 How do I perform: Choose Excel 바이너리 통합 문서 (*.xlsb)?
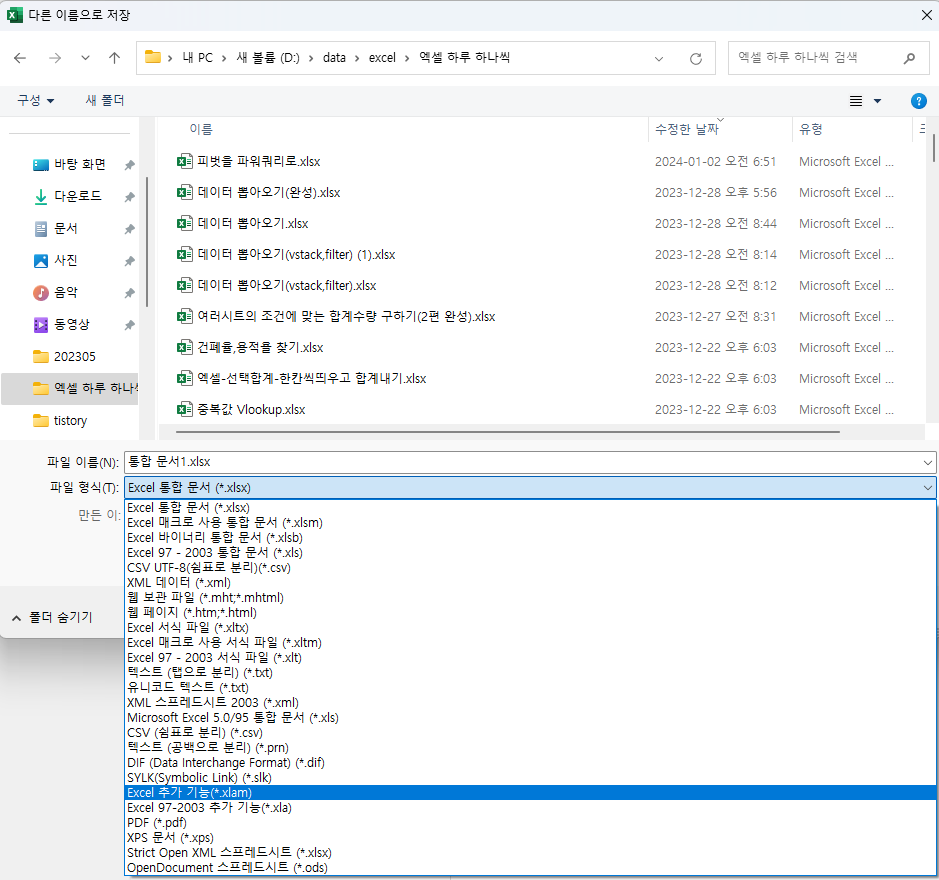pyautogui.click(x=530, y=538)
